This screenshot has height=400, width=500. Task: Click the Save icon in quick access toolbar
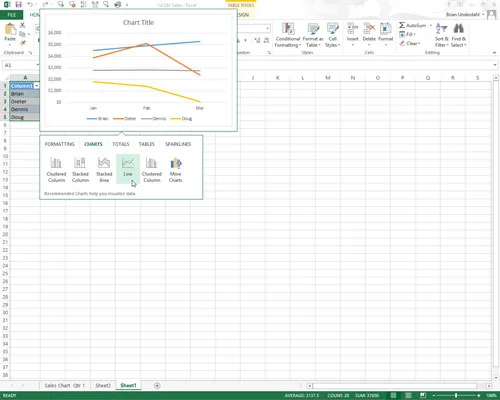point(18,5)
